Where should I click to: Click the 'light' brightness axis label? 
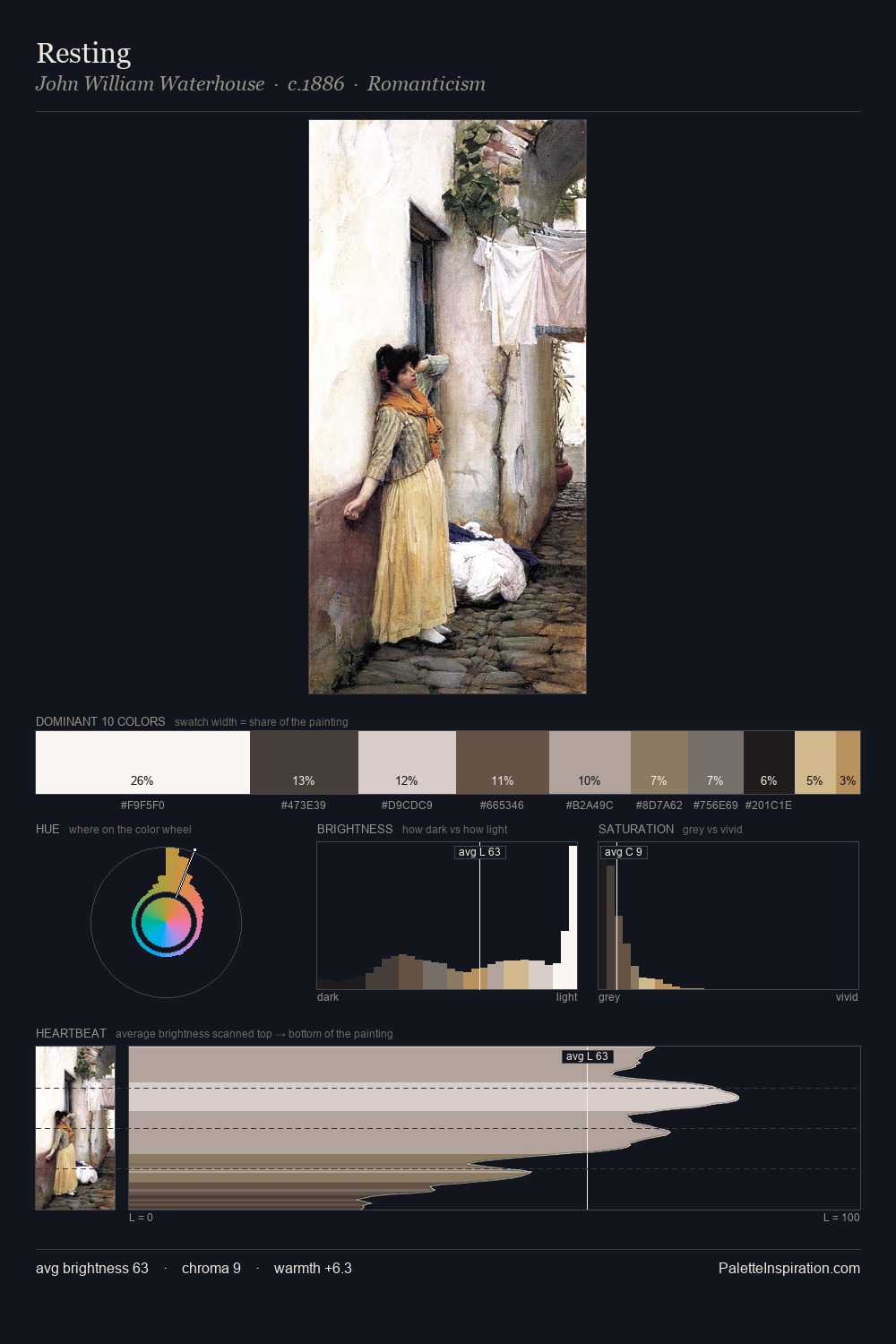(x=566, y=997)
